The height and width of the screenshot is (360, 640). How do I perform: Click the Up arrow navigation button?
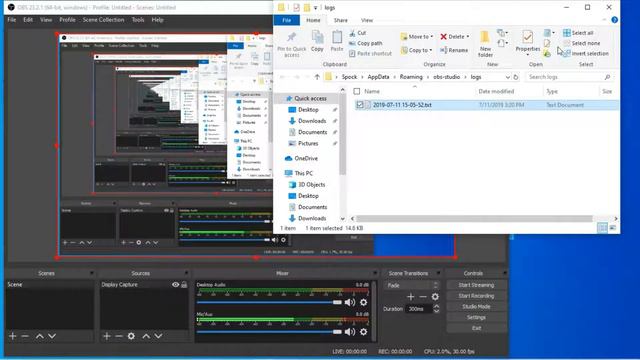pyautogui.click(x=317, y=77)
